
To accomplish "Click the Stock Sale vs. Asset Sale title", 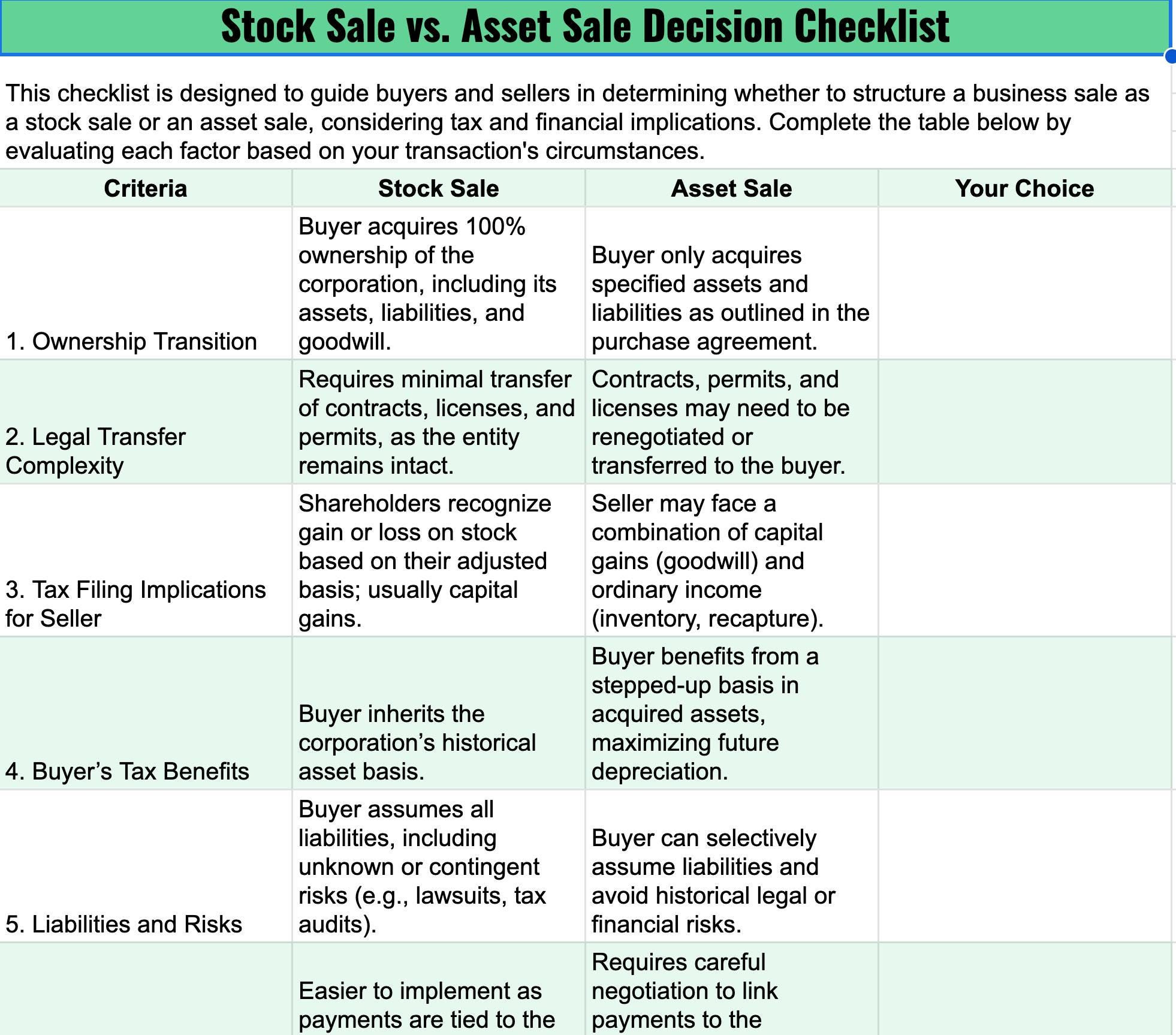I will pos(585,27).
